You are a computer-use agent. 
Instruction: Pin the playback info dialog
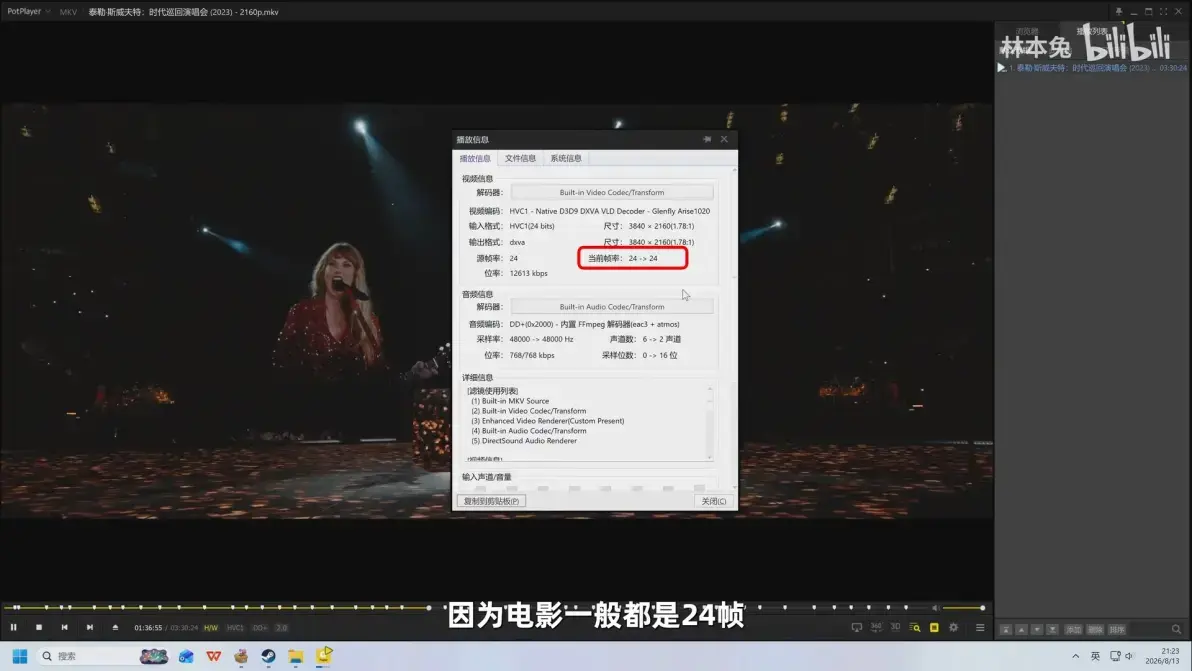click(707, 139)
